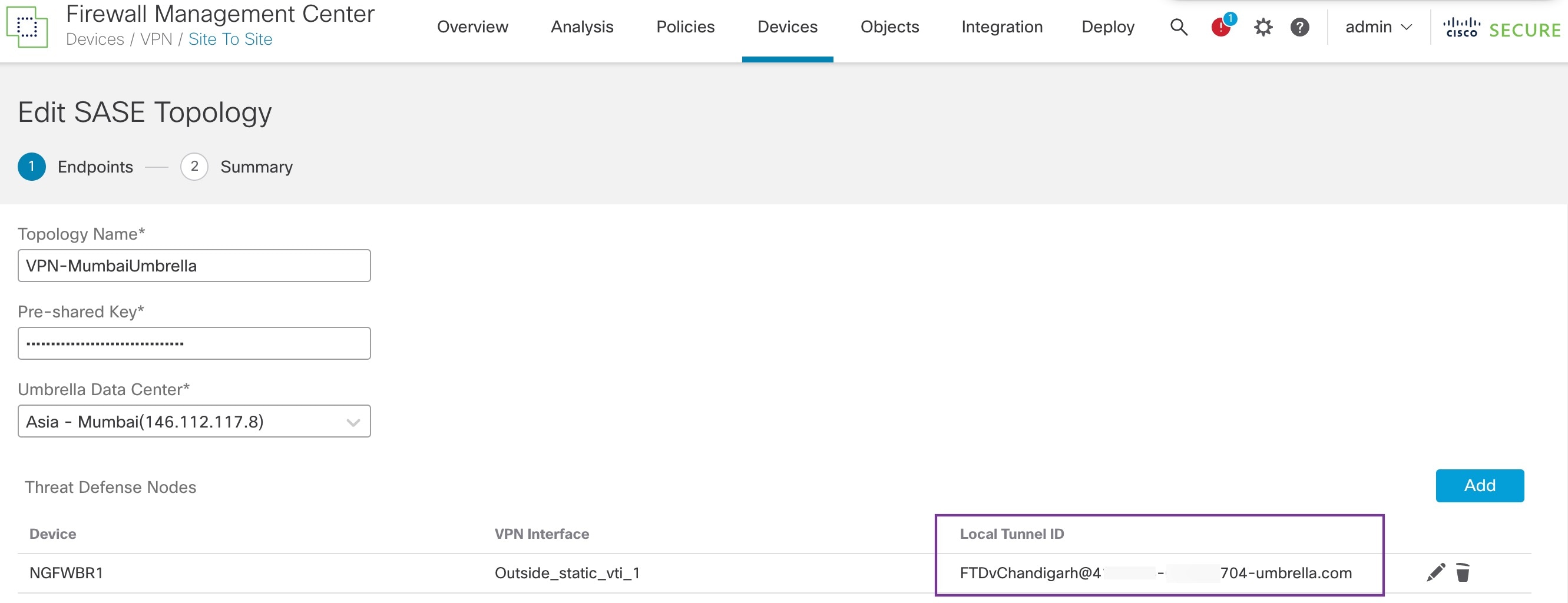Open the search panel
The image size is (1568, 603).
coord(1179,26)
